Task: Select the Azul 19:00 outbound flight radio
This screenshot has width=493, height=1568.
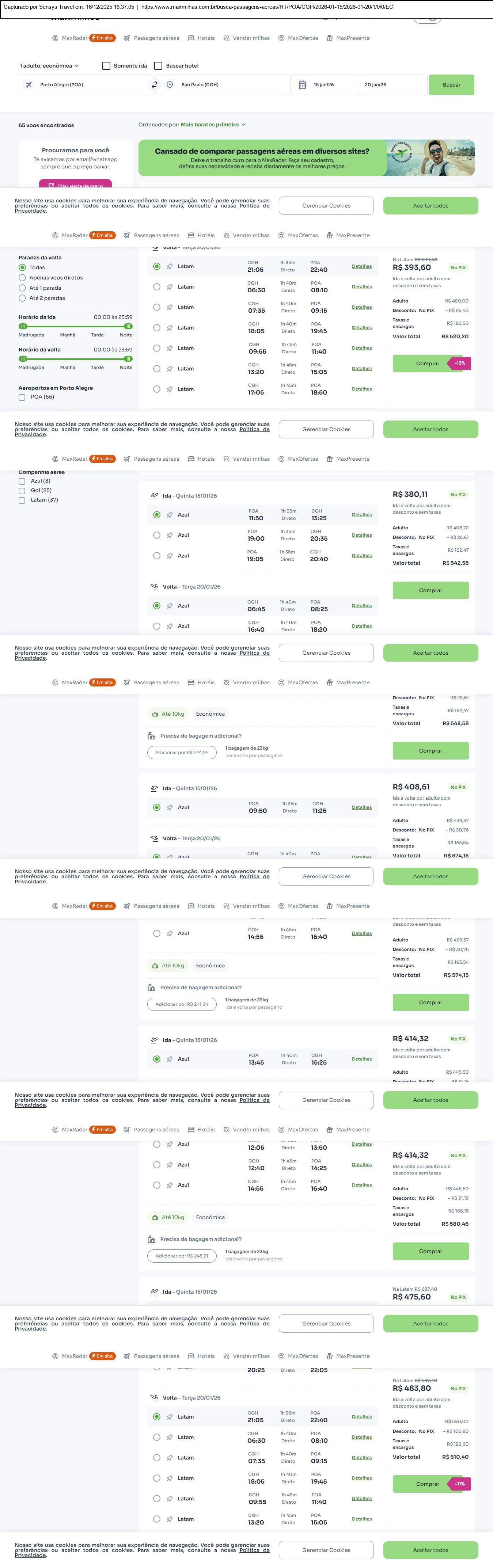Action: pos(156,535)
